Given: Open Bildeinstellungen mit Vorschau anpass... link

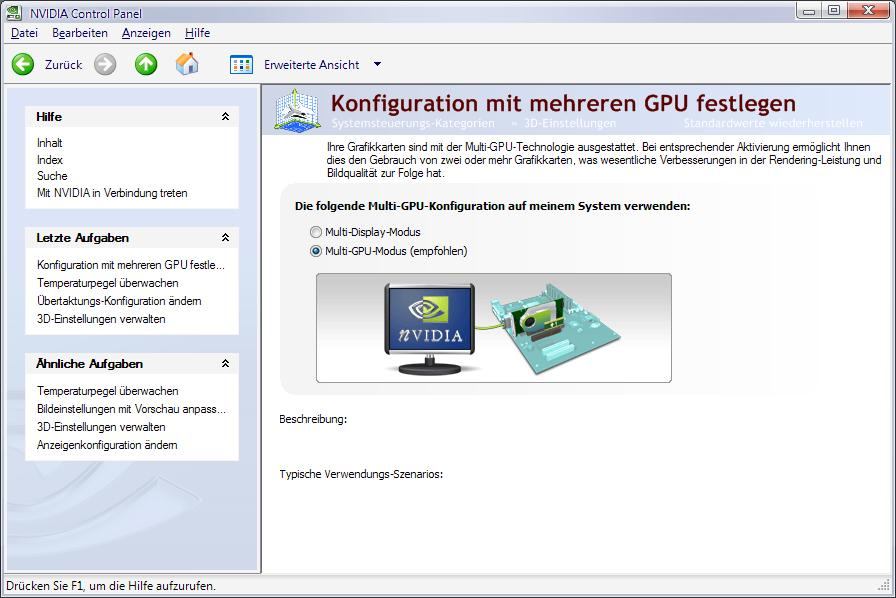Looking at the screenshot, I should pos(131,409).
